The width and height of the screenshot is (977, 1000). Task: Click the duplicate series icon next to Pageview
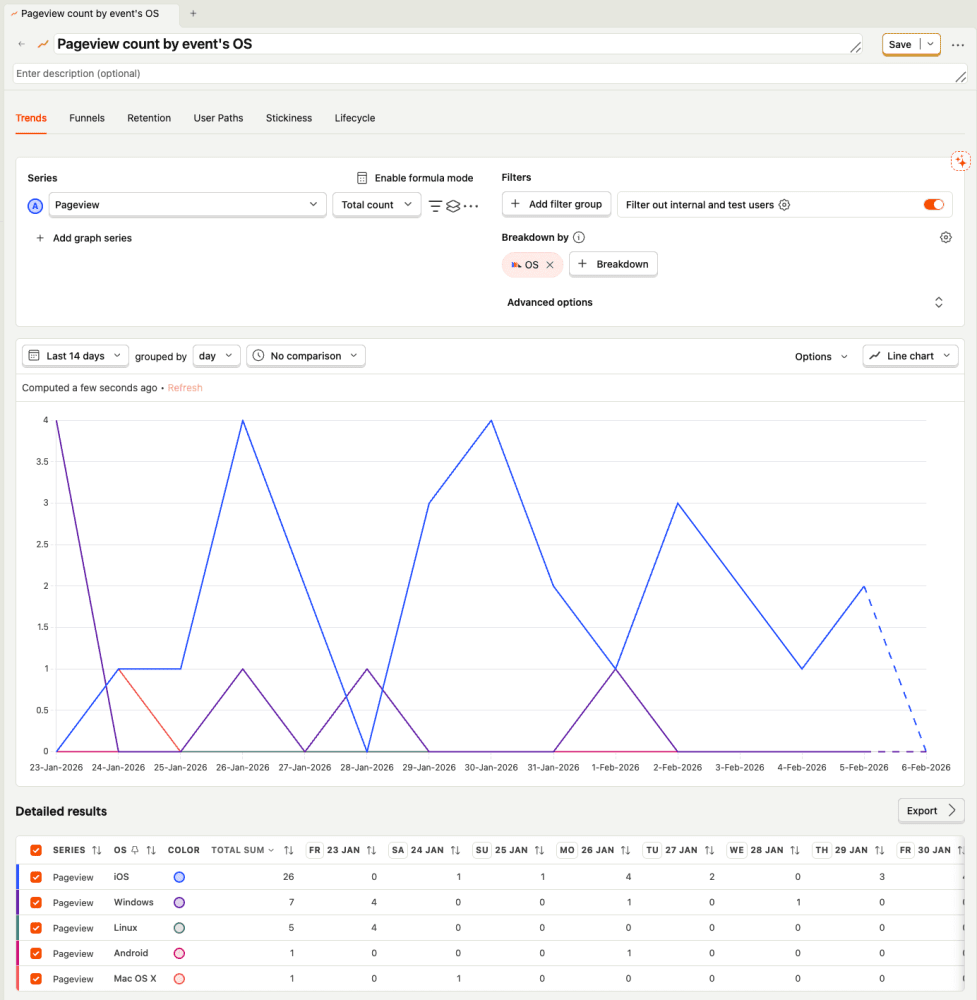pyautogui.click(x=454, y=205)
